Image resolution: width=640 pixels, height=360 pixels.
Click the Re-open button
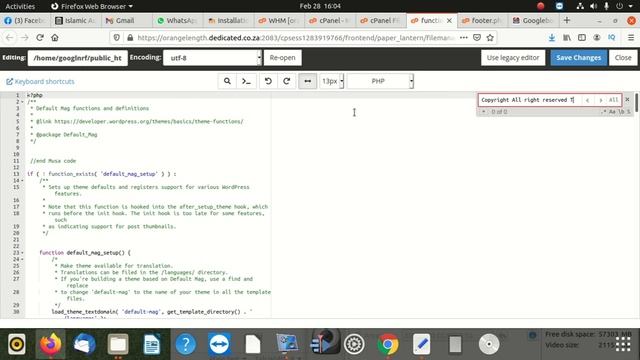click(282, 58)
